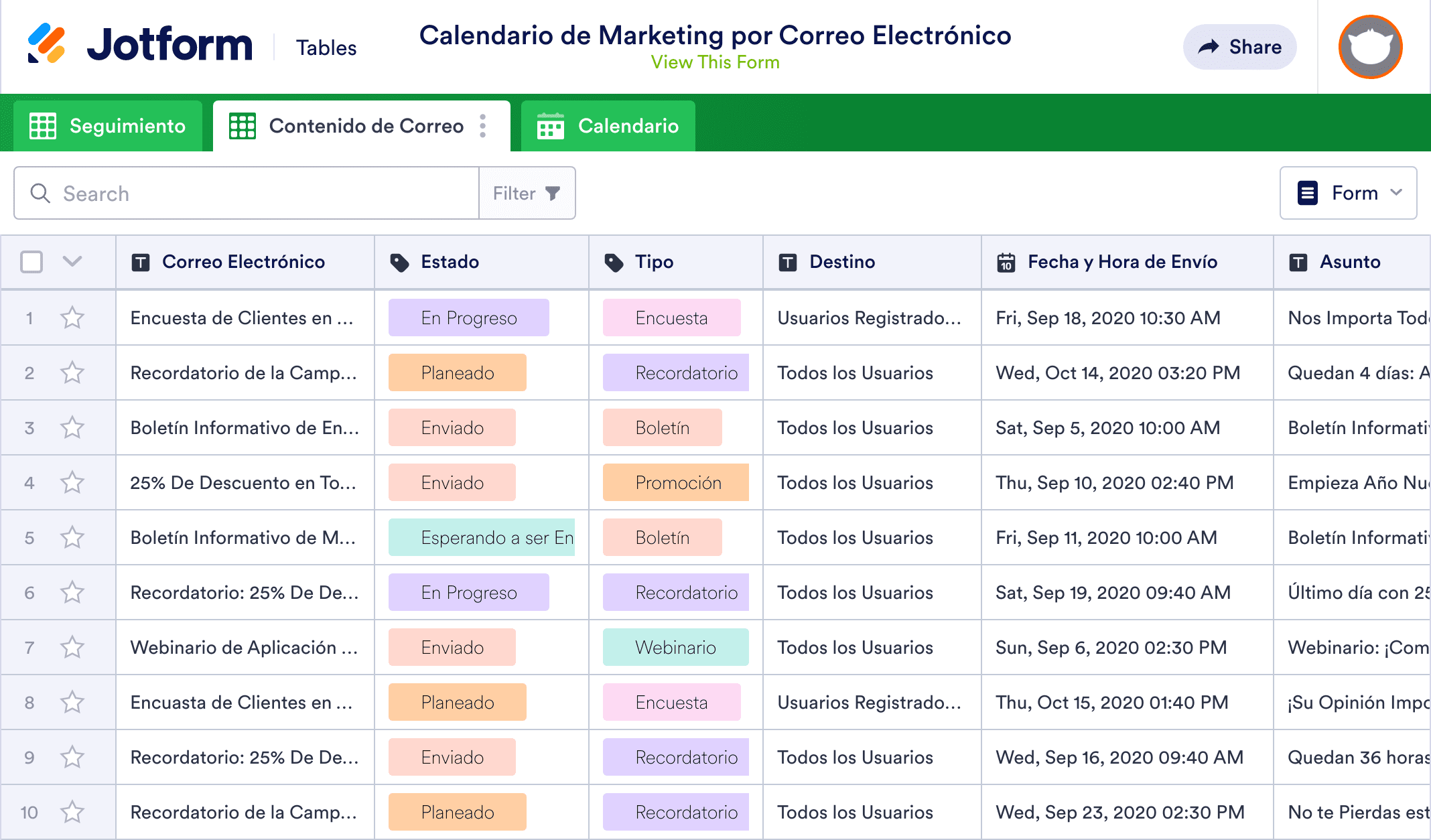Star row 5, Boletín Informativo de M...

72,537
